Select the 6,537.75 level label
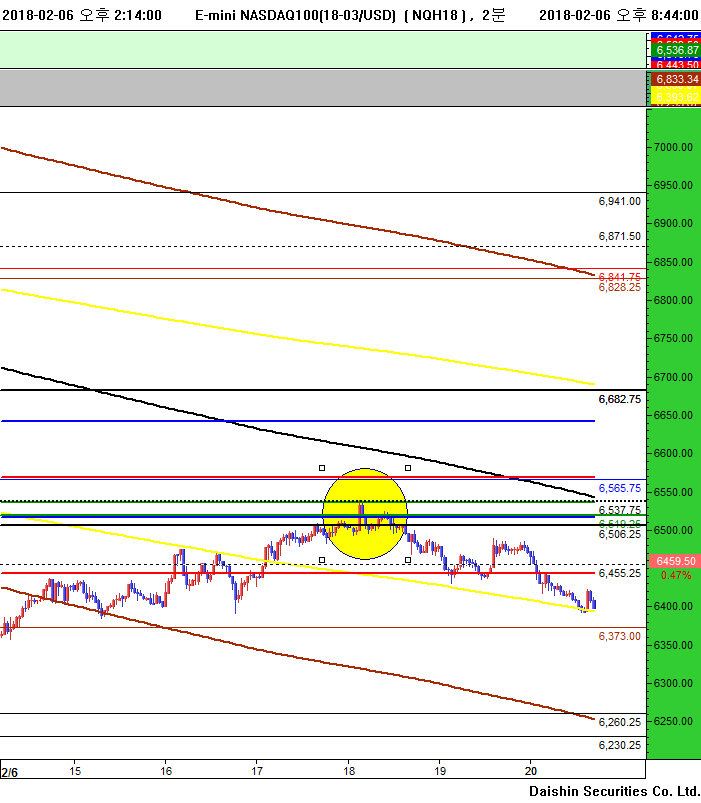 point(620,510)
